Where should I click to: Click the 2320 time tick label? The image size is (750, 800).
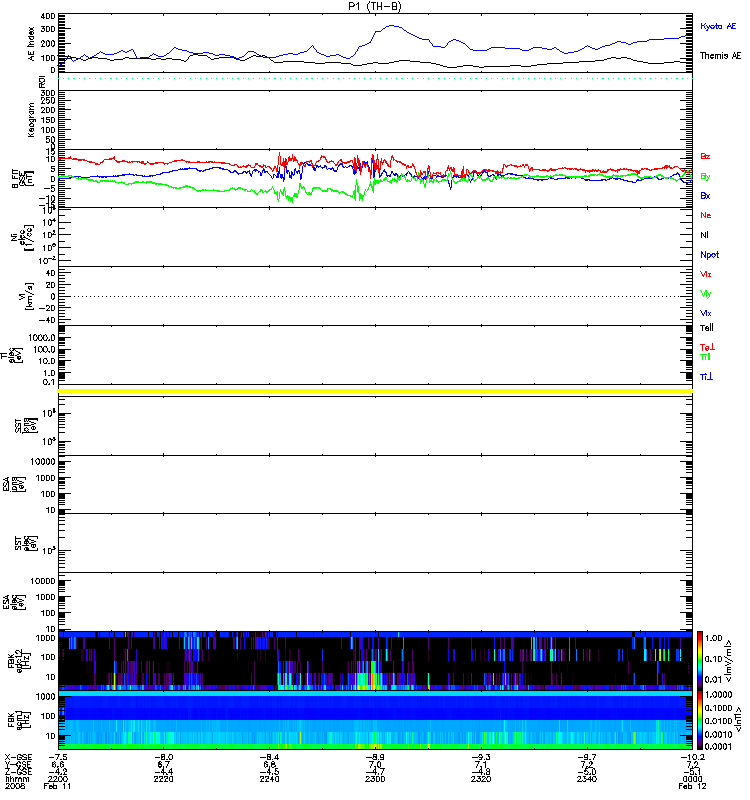[481, 779]
